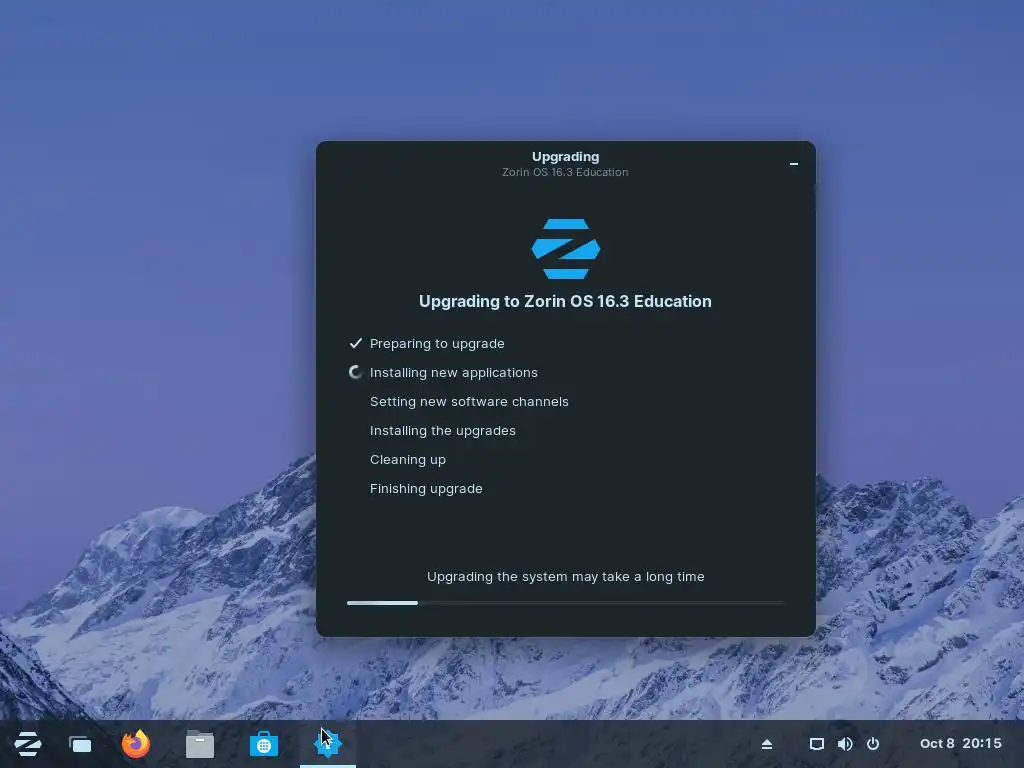Open the Software store taskbar icon
Image resolution: width=1024 pixels, height=768 pixels.
coord(264,744)
